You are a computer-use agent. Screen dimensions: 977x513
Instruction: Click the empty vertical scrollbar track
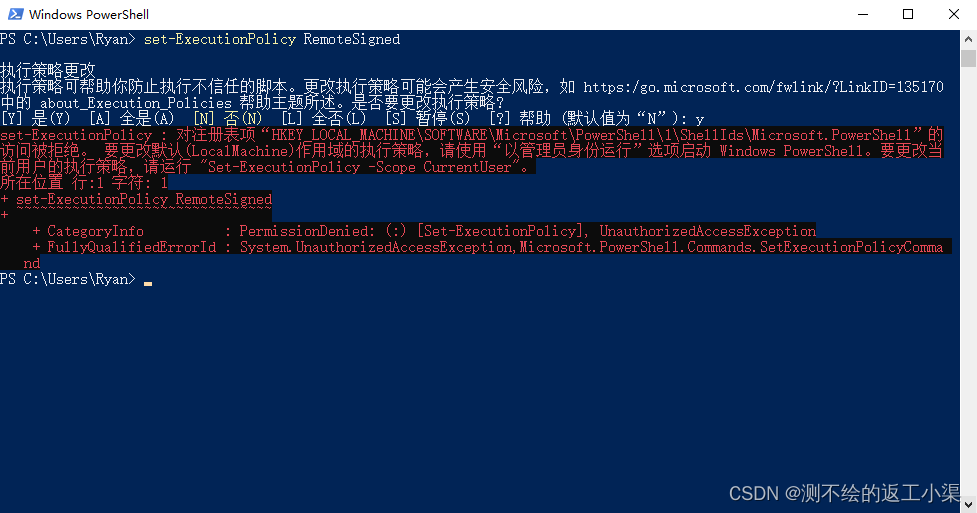point(968,280)
